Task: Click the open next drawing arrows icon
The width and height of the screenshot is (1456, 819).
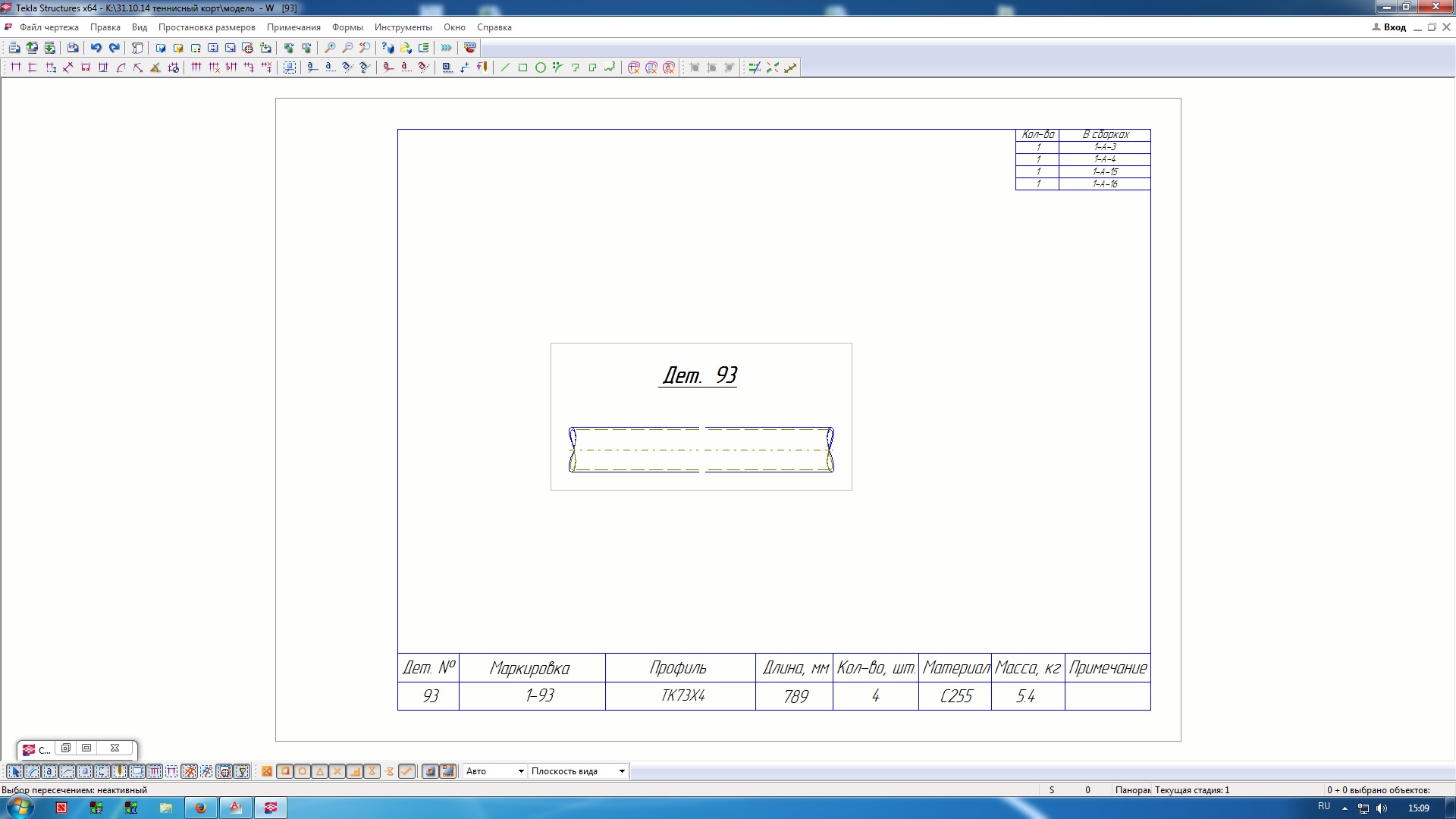Action: (446, 48)
